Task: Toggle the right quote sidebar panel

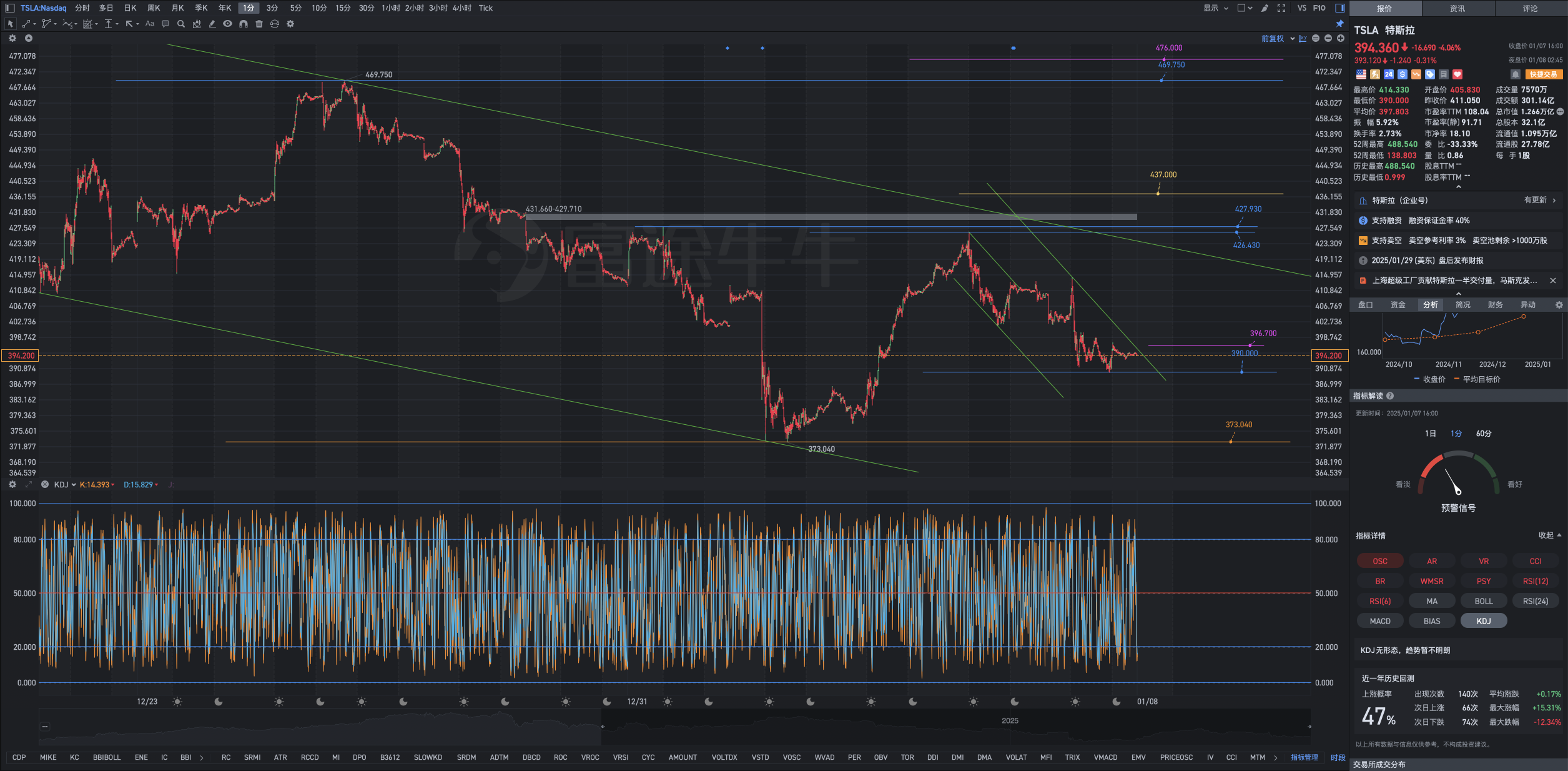Action: [1339, 8]
